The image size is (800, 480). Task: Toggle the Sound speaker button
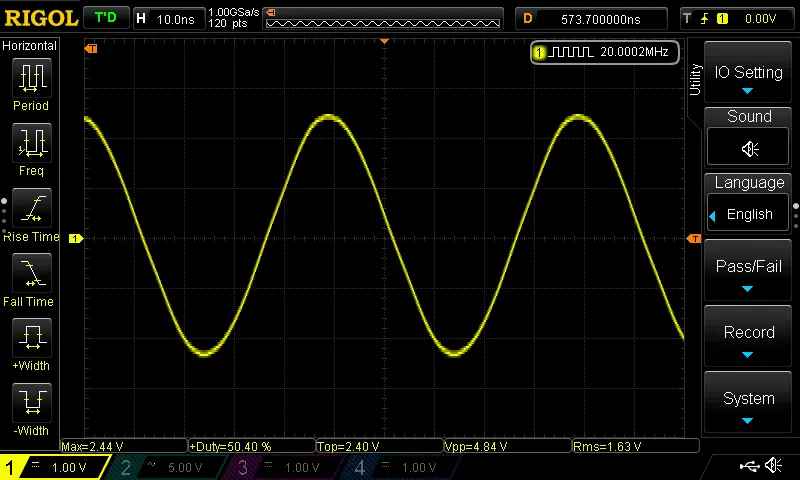749,148
